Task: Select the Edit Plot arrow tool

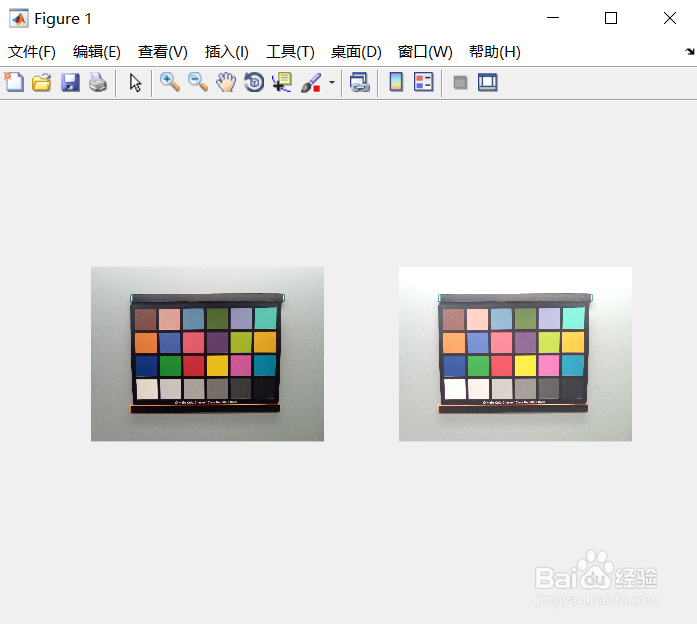Action: [x=135, y=83]
